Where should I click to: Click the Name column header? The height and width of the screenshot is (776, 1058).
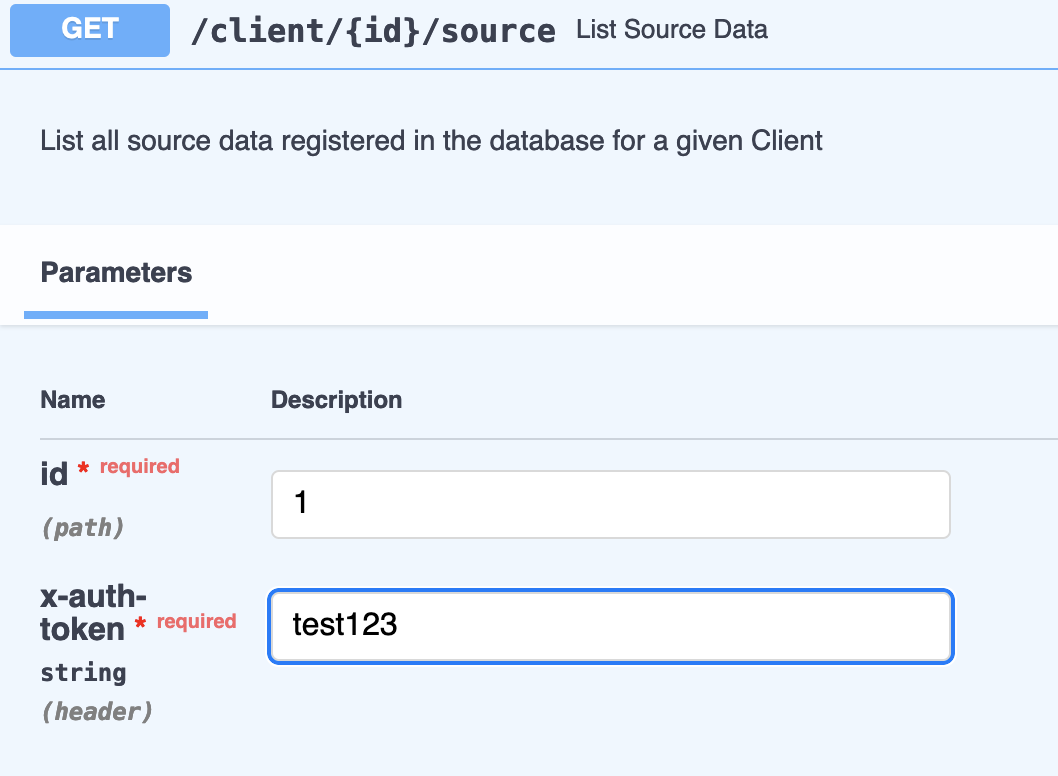pyautogui.click(x=73, y=399)
